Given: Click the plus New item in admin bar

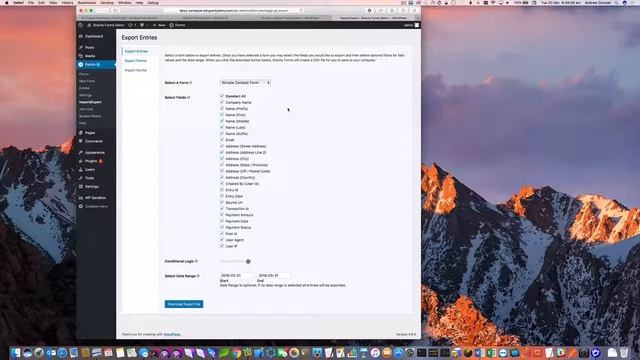Looking at the screenshot, I should [159, 25].
